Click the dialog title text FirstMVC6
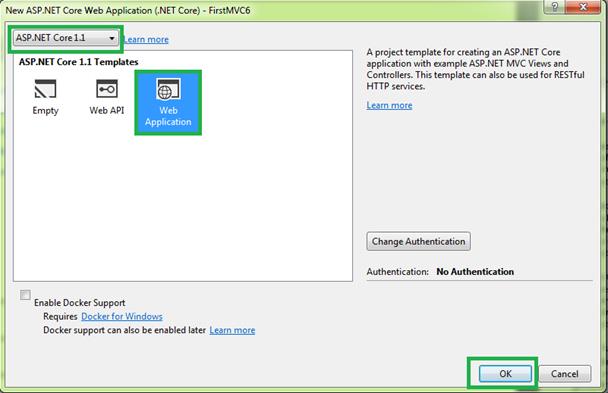This screenshot has height=393, width=608. tap(230, 10)
